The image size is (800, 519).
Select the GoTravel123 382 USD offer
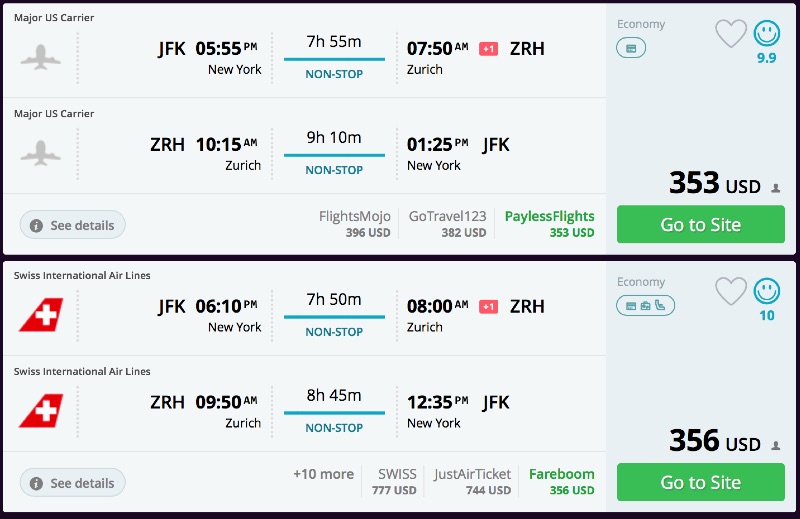447,224
